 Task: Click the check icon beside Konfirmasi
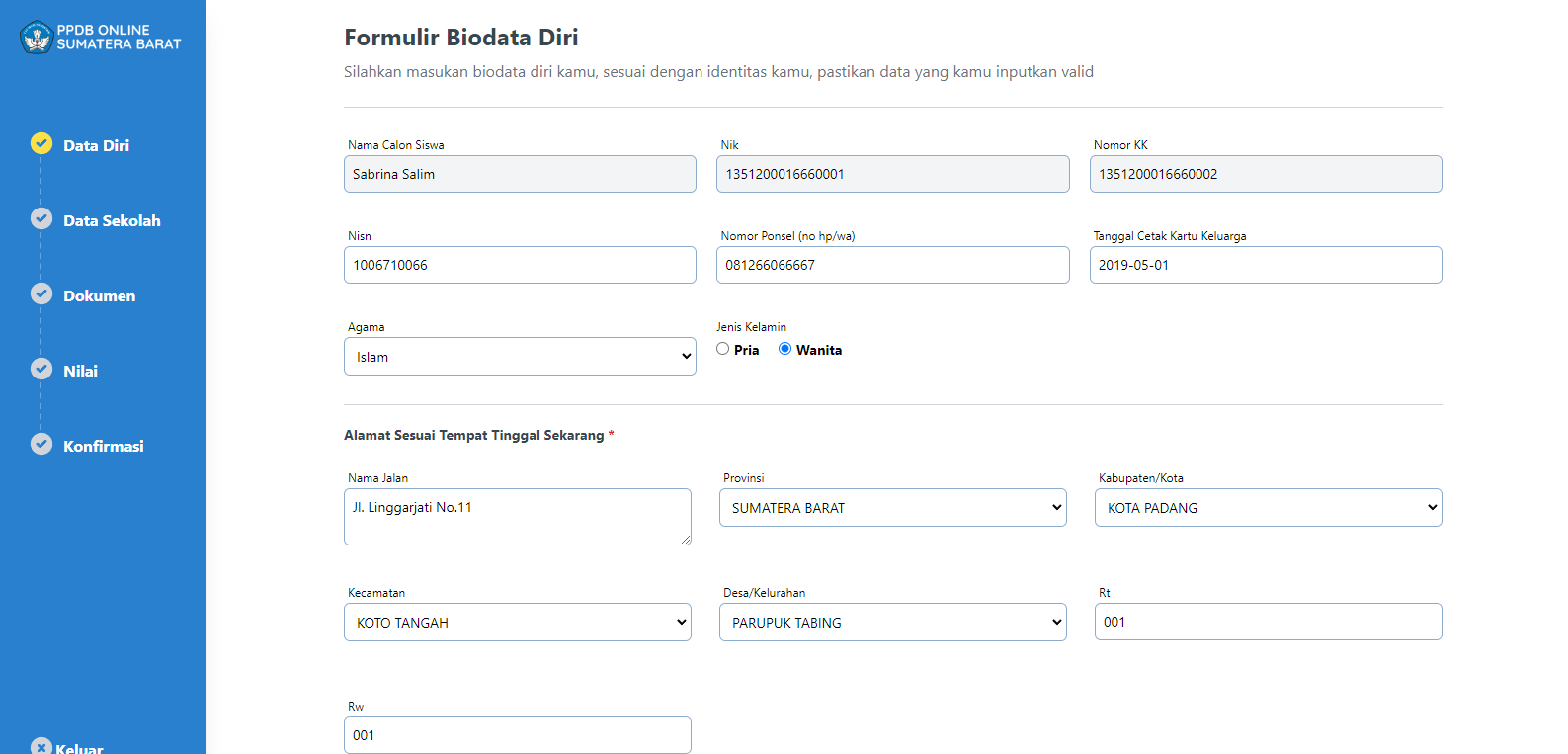pos(41,444)
